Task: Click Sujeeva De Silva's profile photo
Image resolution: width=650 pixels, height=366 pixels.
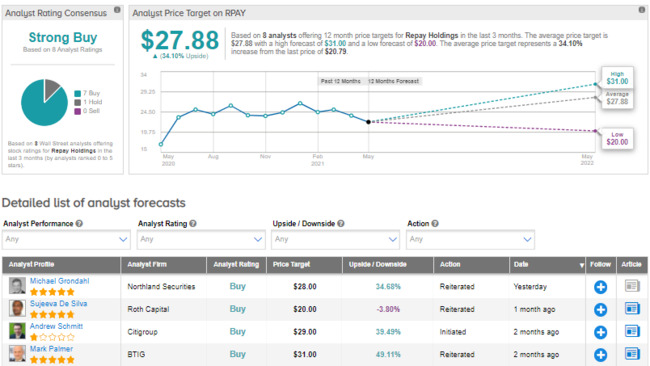Action: (x=17, y=308)
